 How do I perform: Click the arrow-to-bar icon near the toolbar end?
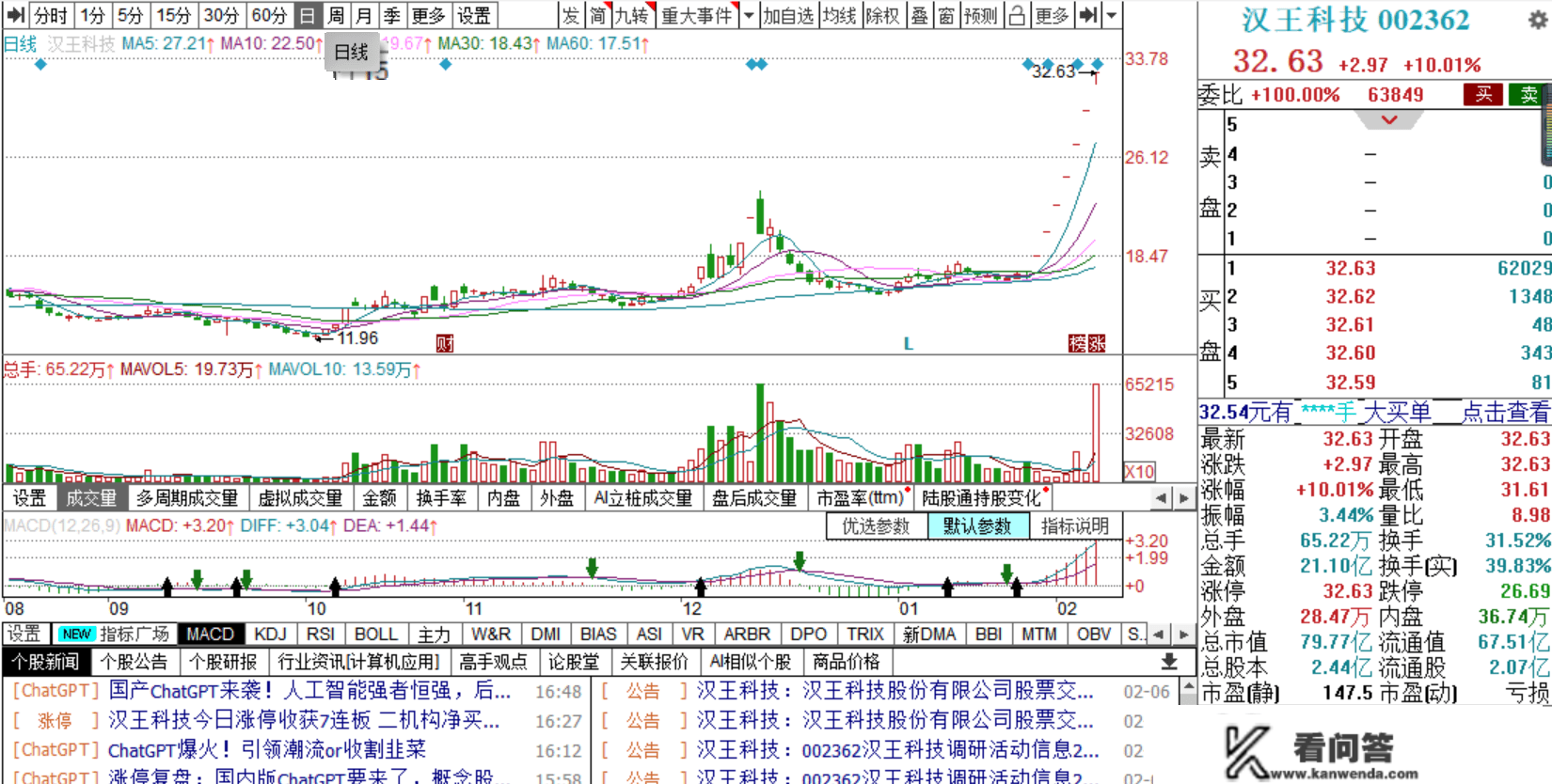tap(1088, 15)
